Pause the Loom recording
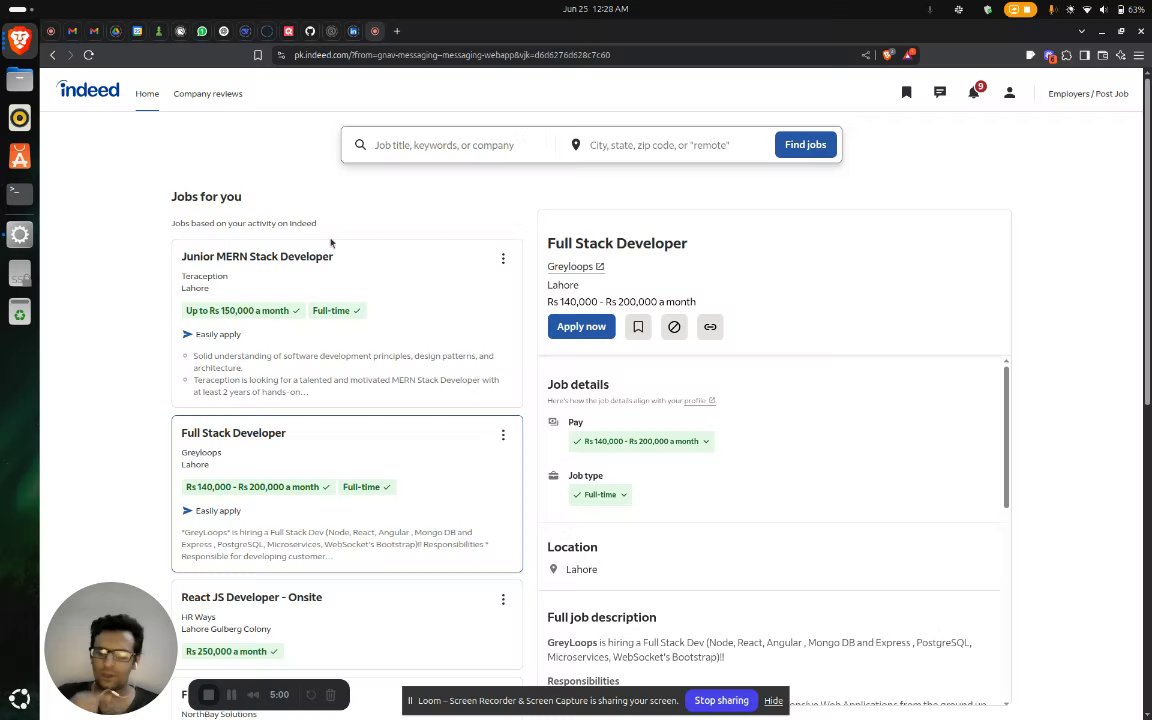The image size is (1152, 720). pyautogui.click(x=231, y=694)
